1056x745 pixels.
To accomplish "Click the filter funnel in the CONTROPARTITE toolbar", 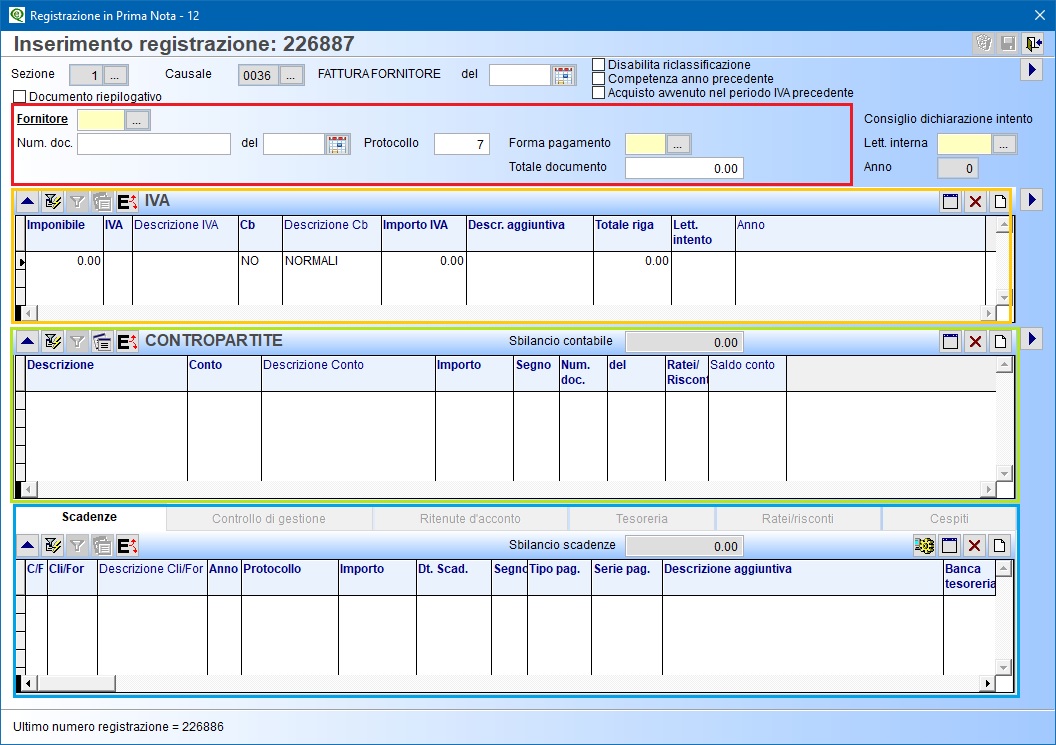I will coord(77,341).
